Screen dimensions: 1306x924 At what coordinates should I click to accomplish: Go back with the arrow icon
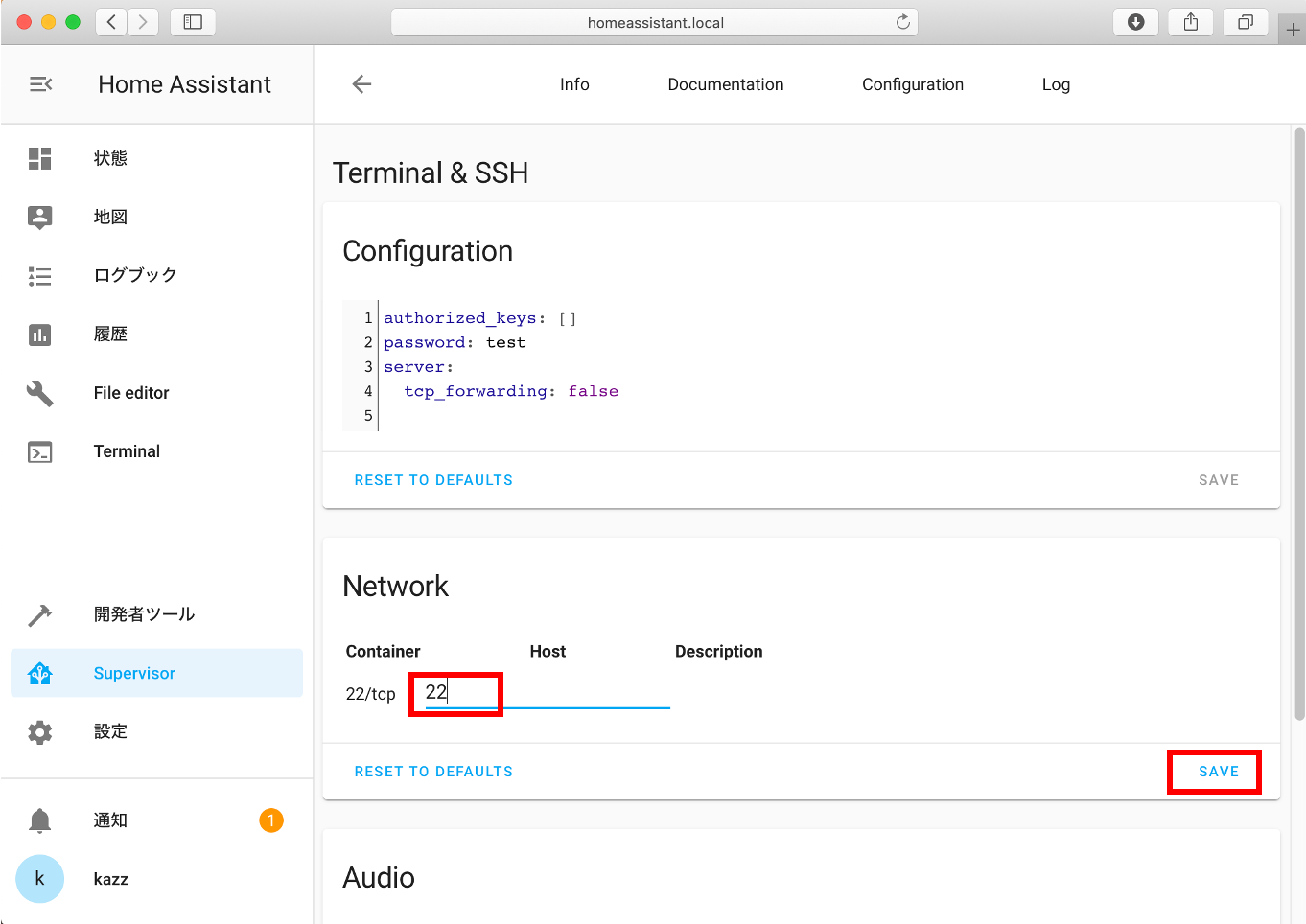(361, 84)
